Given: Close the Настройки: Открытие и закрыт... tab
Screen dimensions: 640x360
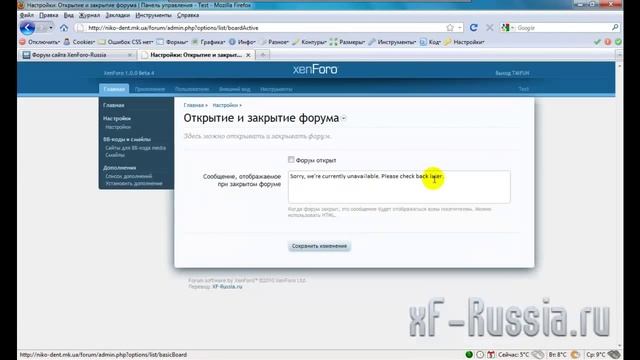Looking at the screenshot, I should click(x=248, y=55).
